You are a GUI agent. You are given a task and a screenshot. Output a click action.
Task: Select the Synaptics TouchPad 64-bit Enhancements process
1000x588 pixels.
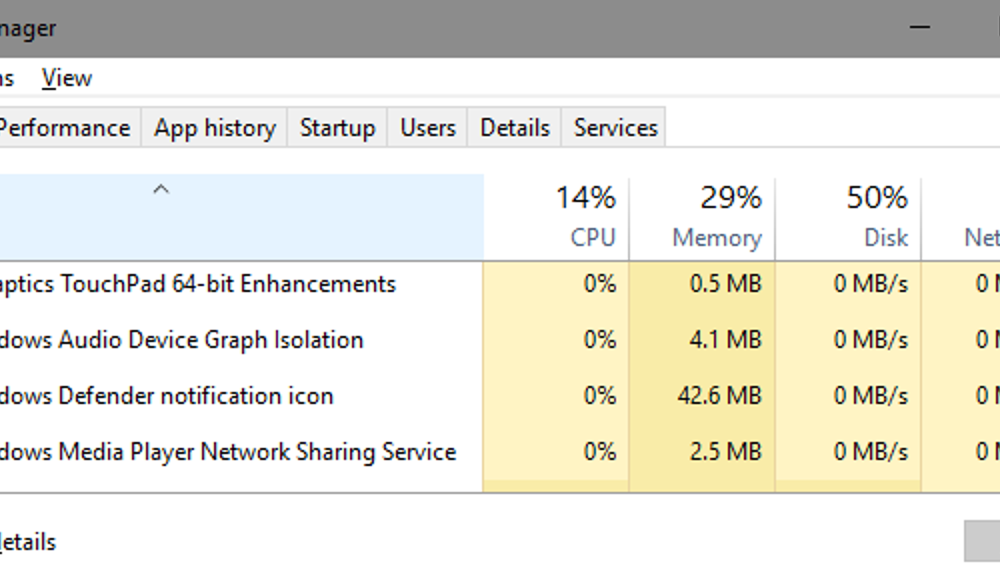tap(200, 283)
